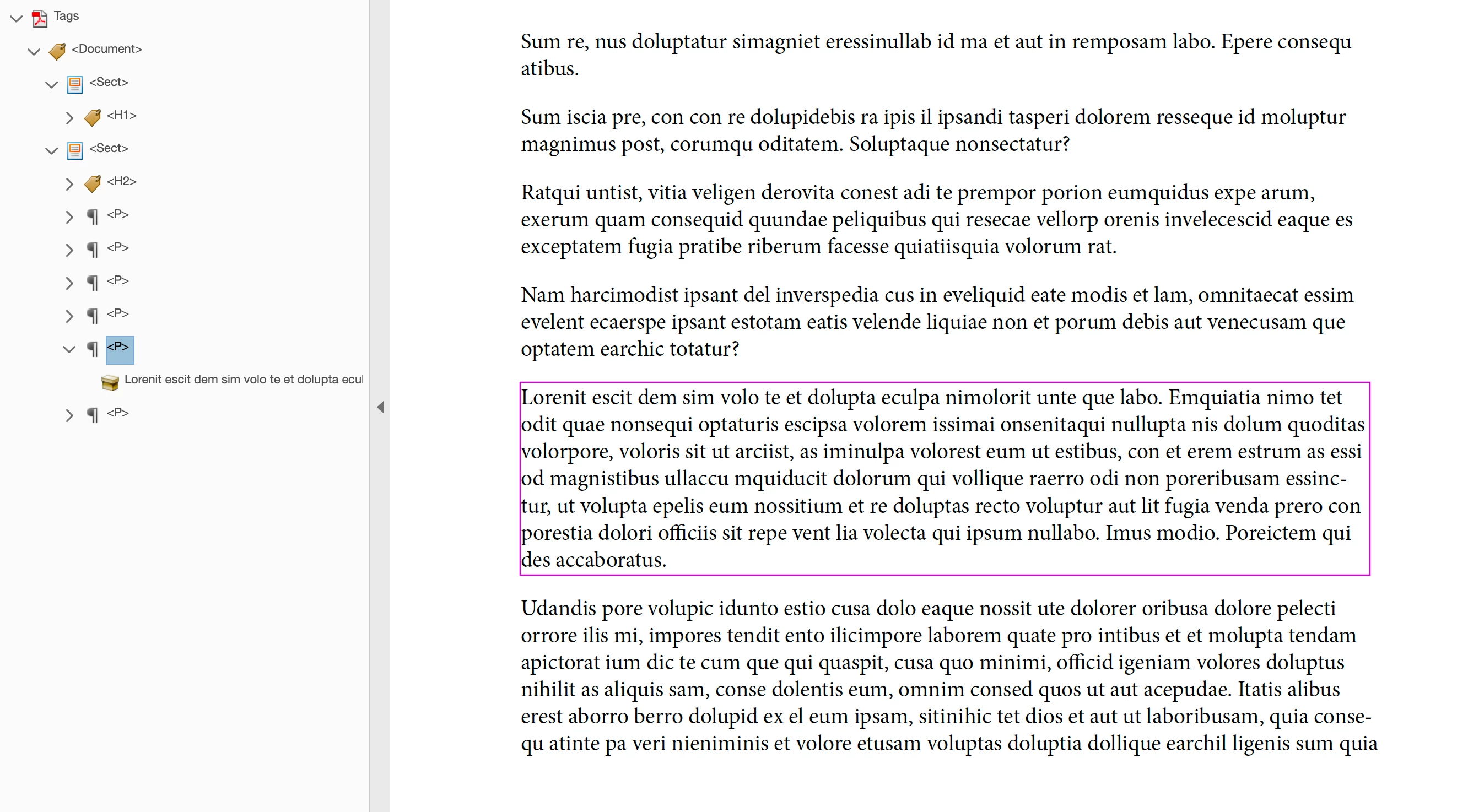Click the Document tag icon

[x=57, y=51]
